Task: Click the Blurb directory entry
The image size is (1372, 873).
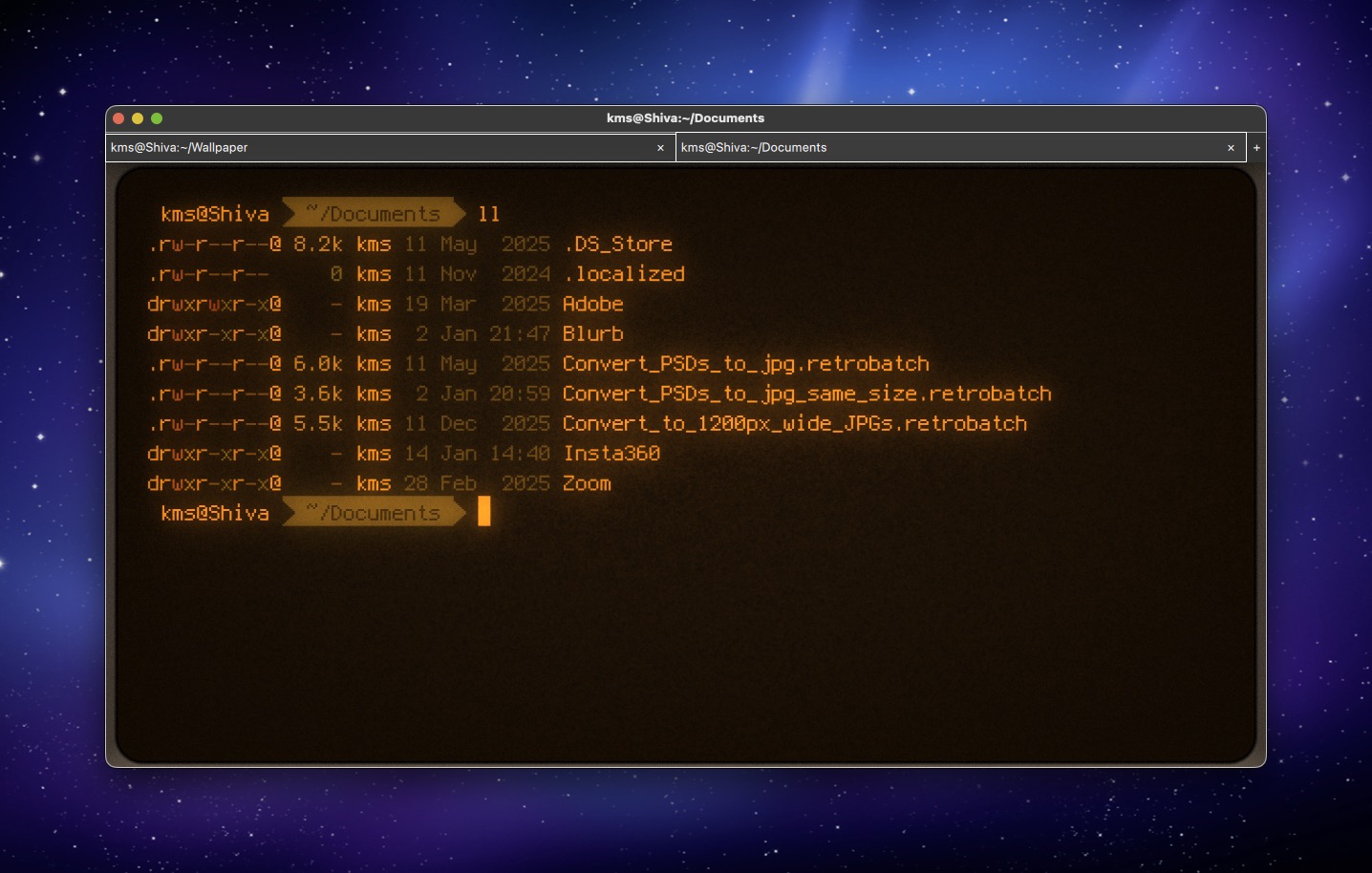Action: tap(592, 333)
